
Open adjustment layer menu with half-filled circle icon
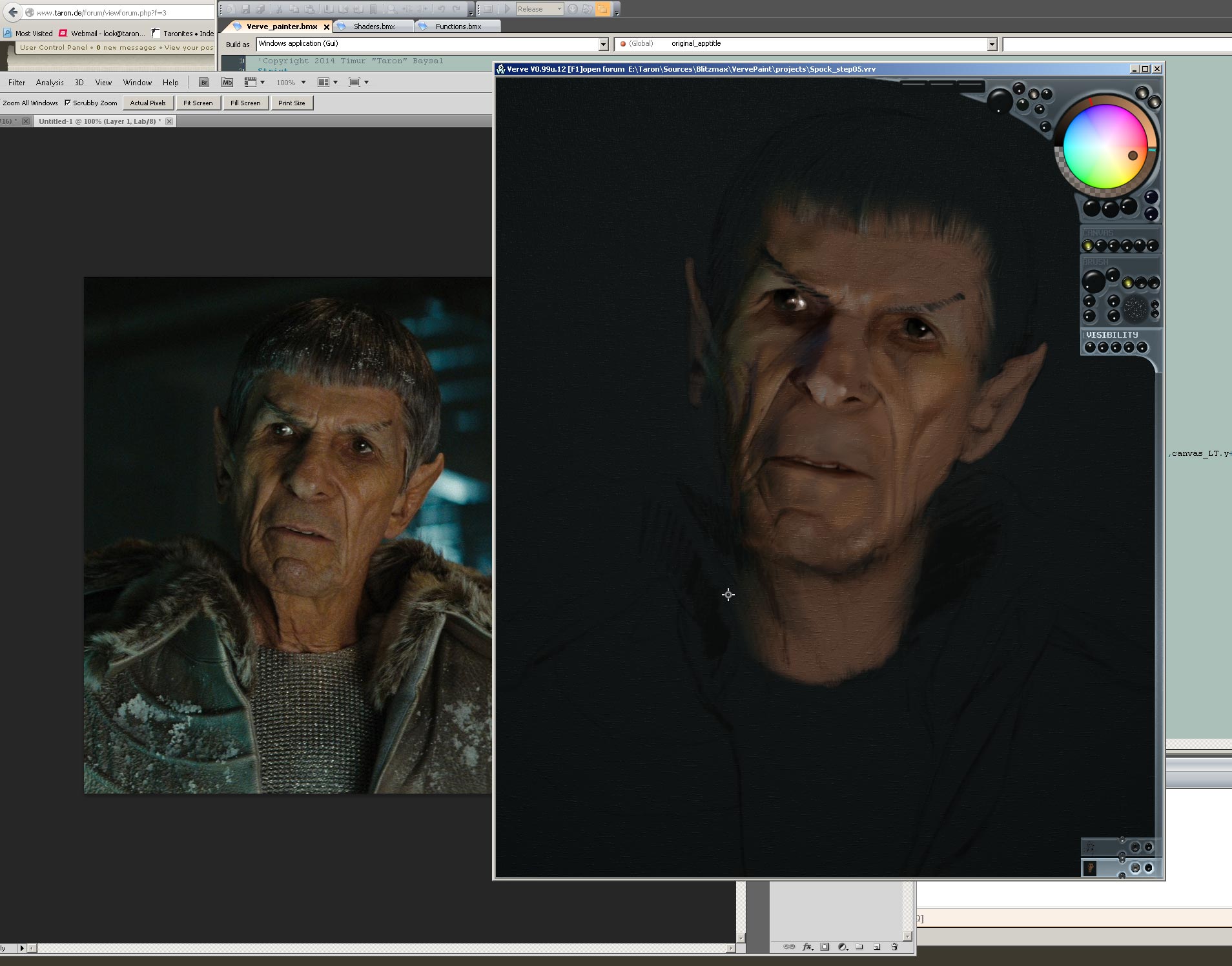pos(842,947)
